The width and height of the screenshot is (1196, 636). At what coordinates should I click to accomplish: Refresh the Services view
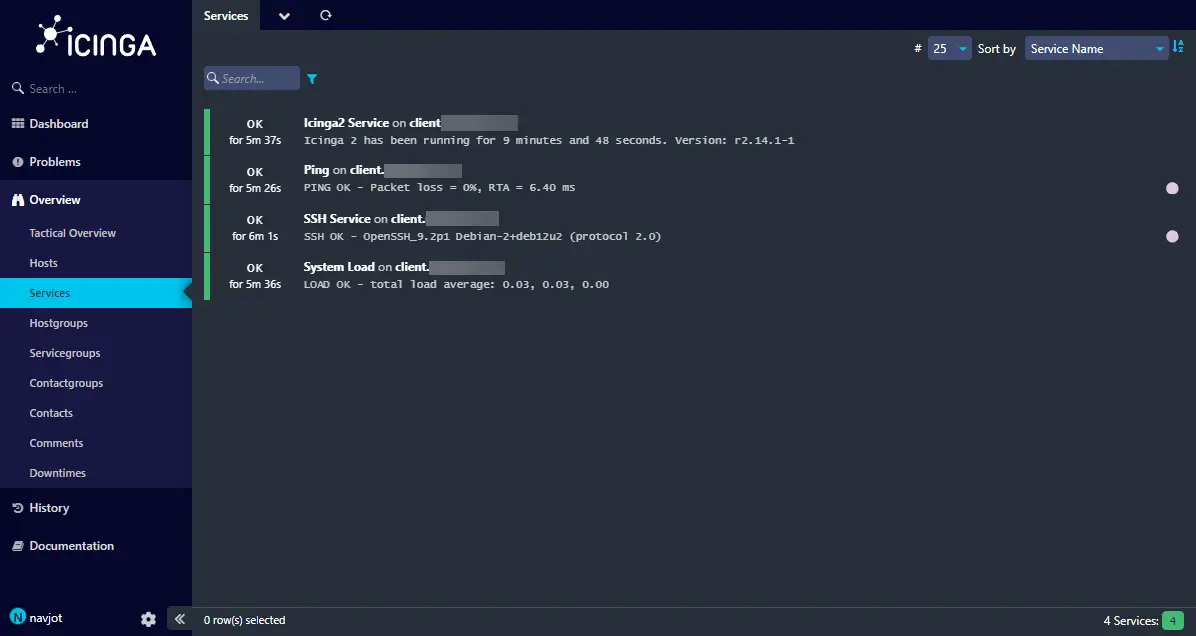[326, 15]
